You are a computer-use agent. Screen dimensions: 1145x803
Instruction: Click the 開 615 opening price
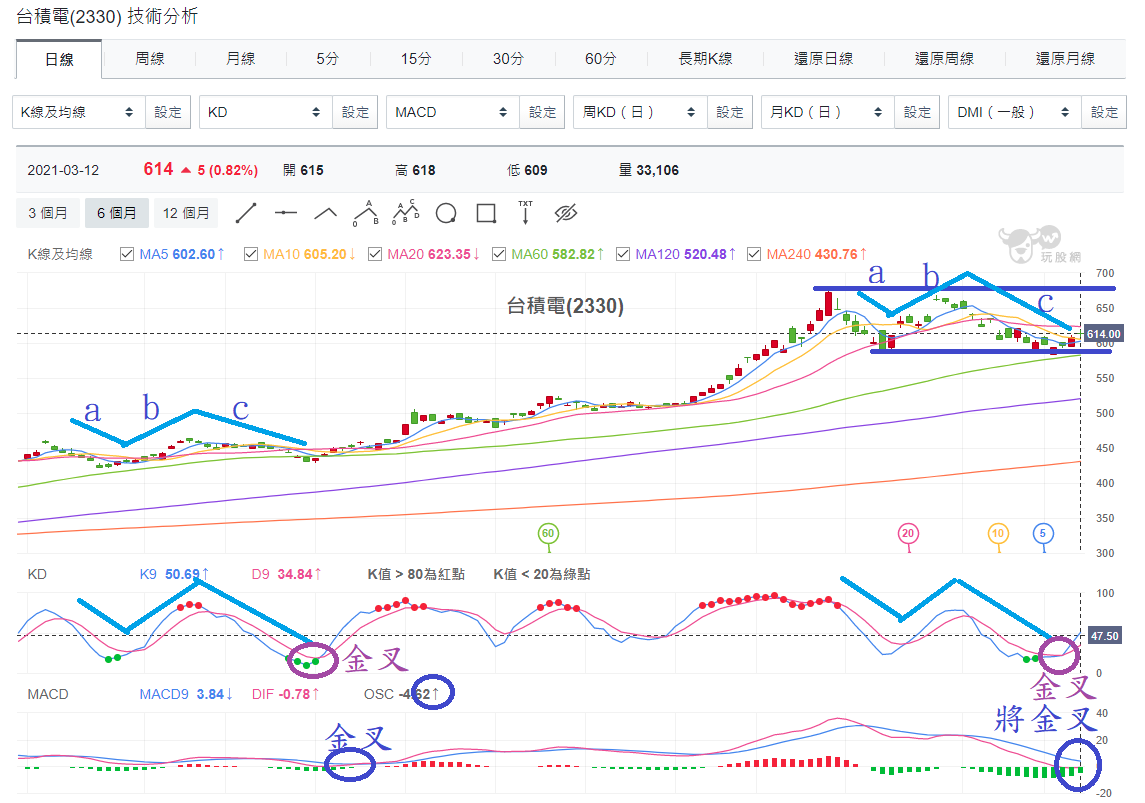click(x=303, y=170)
